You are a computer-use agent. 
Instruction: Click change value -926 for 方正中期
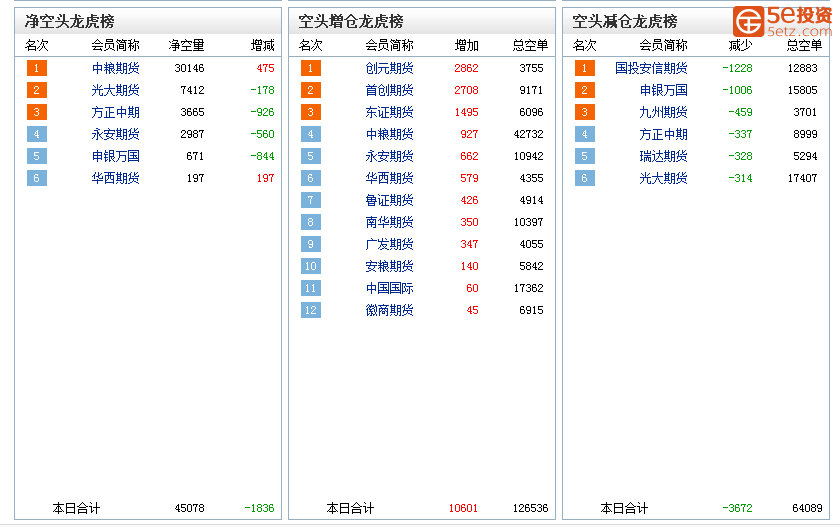[262, 112]
